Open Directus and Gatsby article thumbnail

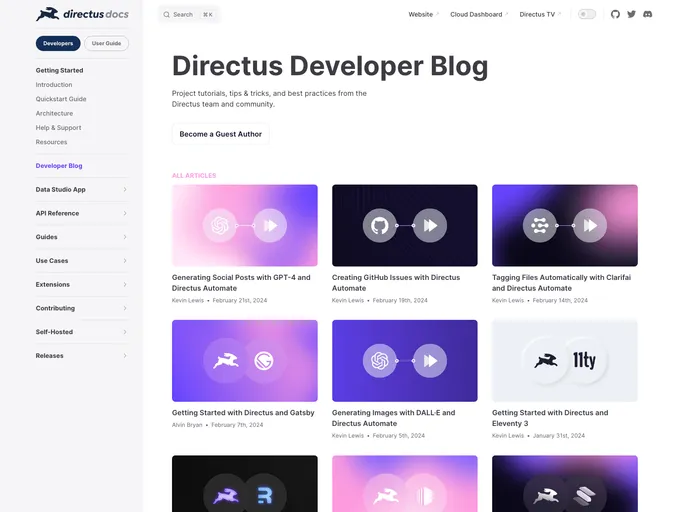click(245, 361)
